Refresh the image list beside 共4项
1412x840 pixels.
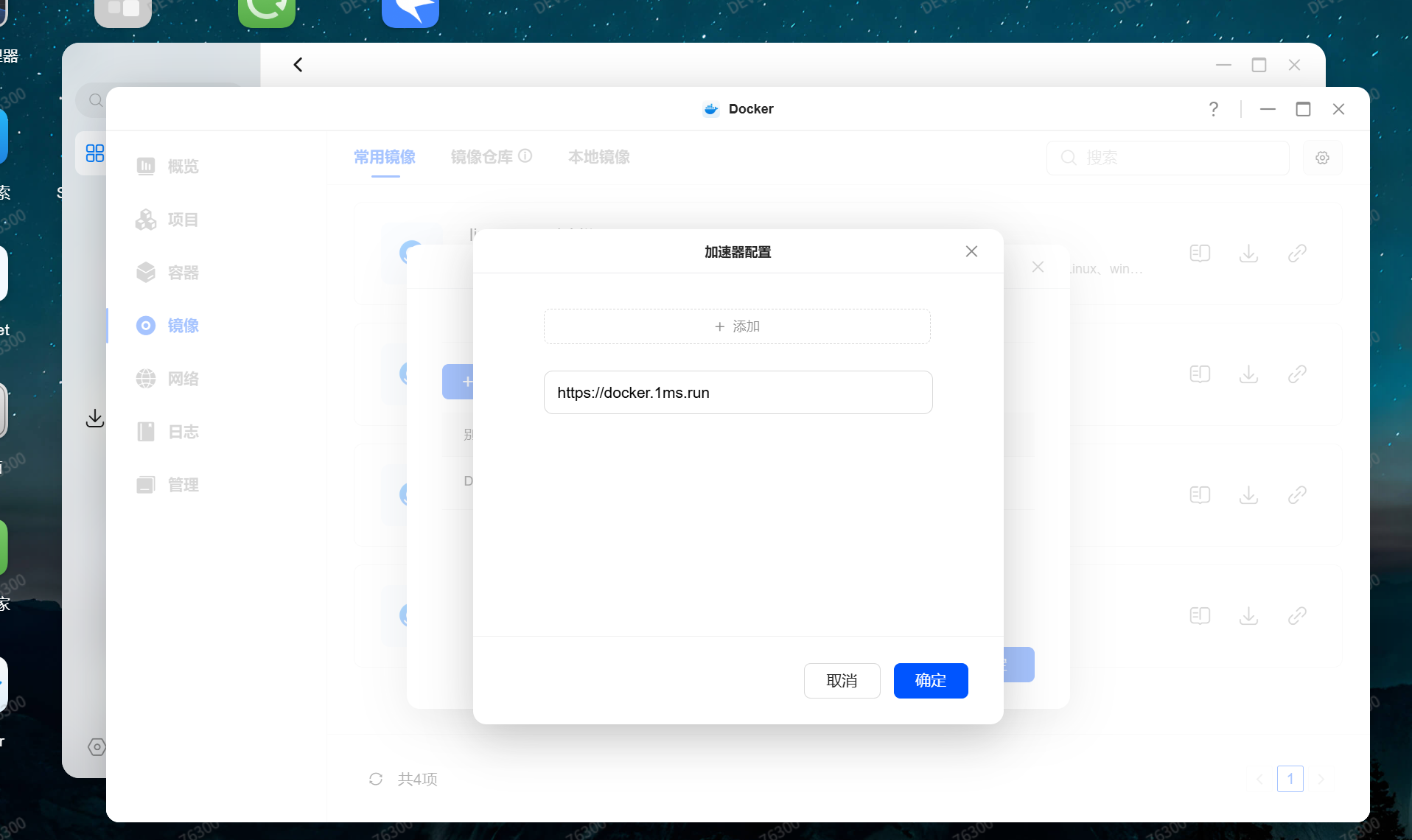coord(376,779)
